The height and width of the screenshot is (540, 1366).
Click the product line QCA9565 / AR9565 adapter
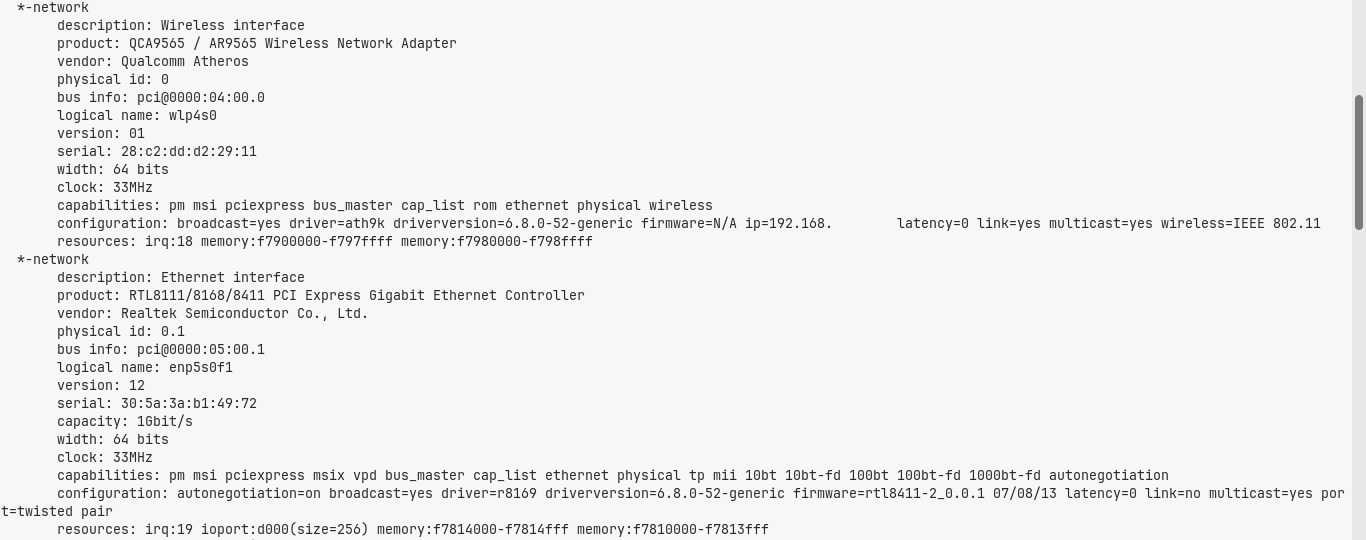(x=293, y=44)
